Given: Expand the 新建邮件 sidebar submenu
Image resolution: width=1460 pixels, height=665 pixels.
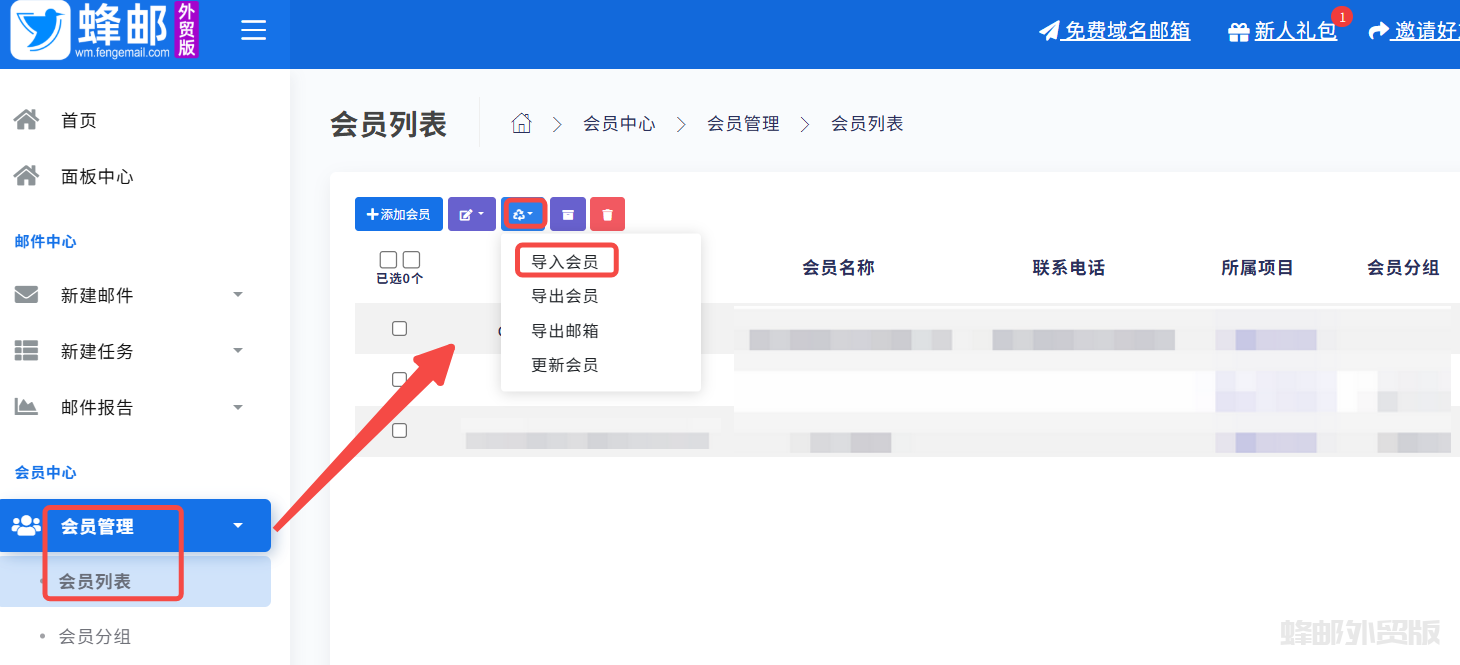Looking at the screenshot, I should [x=238, y=295].
